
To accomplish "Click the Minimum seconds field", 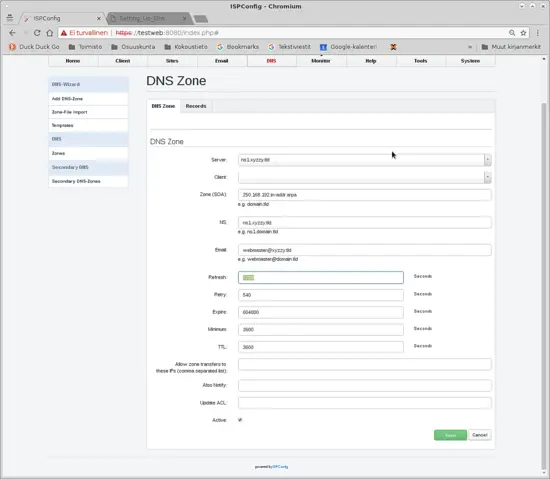I will (x=321, y=329).
